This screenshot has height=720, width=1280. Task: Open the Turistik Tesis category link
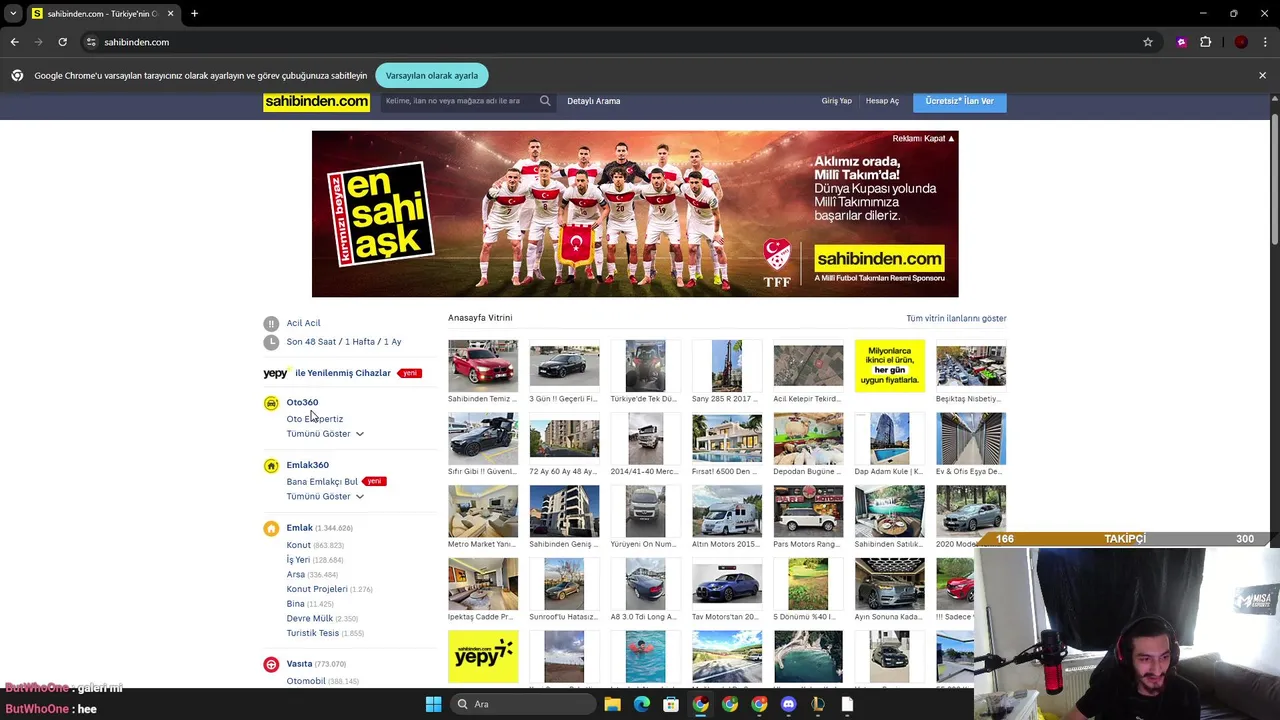point(312,633)
